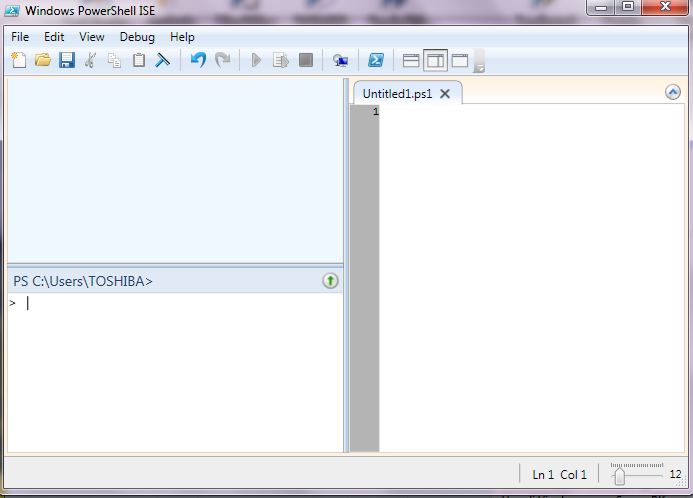
Task: Open the Debug menu
Action: pos(137,37)
